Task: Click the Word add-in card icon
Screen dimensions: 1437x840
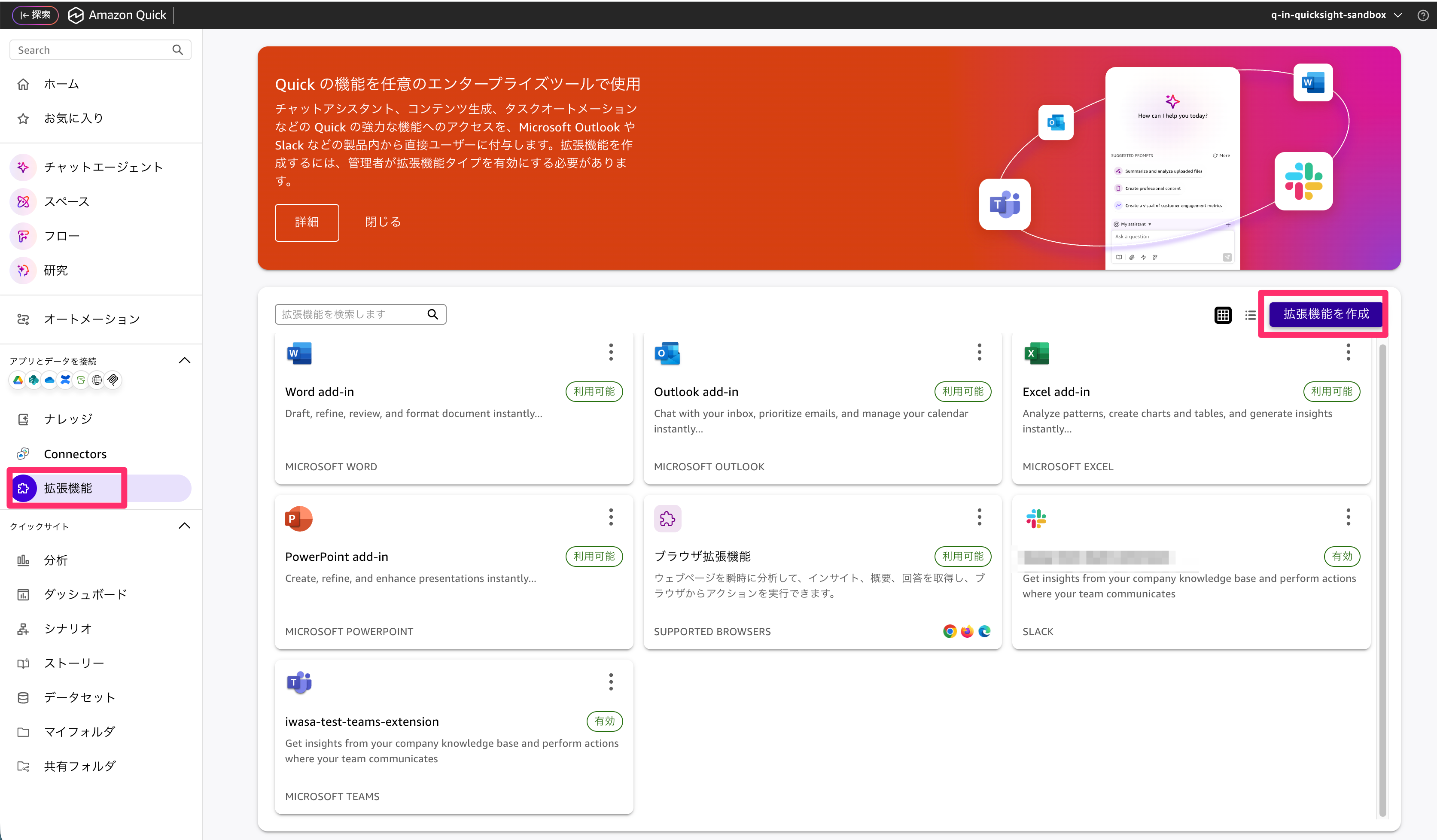Action: pyautogui.click(x=299, y=353)
